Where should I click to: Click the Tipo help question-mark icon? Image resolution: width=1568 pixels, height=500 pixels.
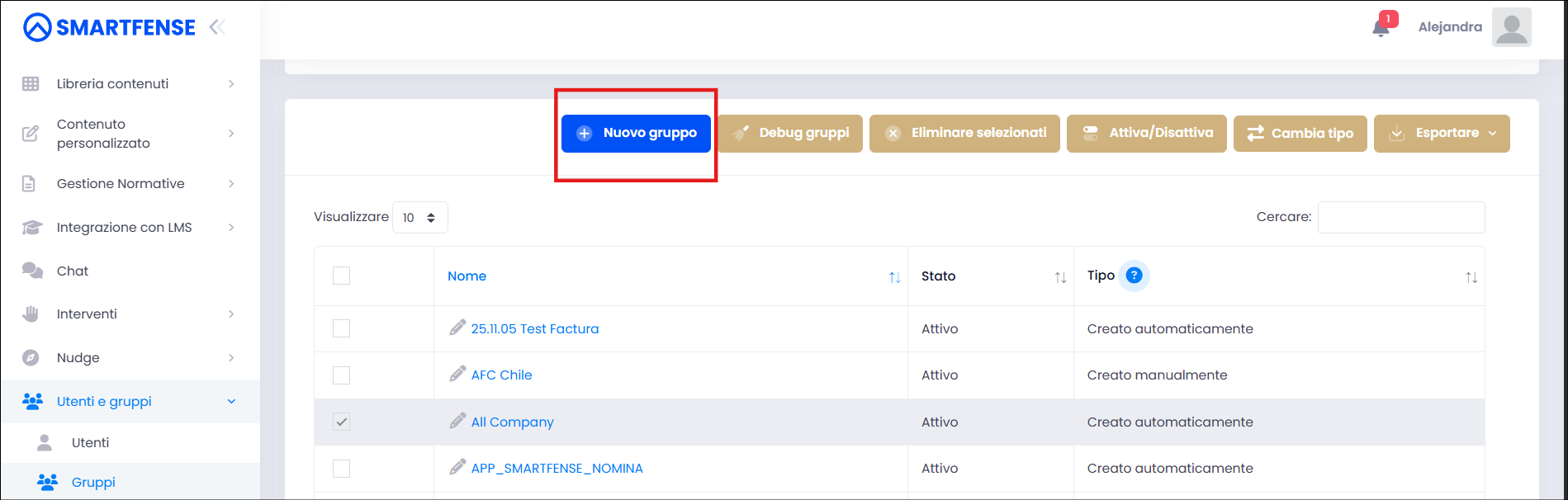pos(1135,276)
